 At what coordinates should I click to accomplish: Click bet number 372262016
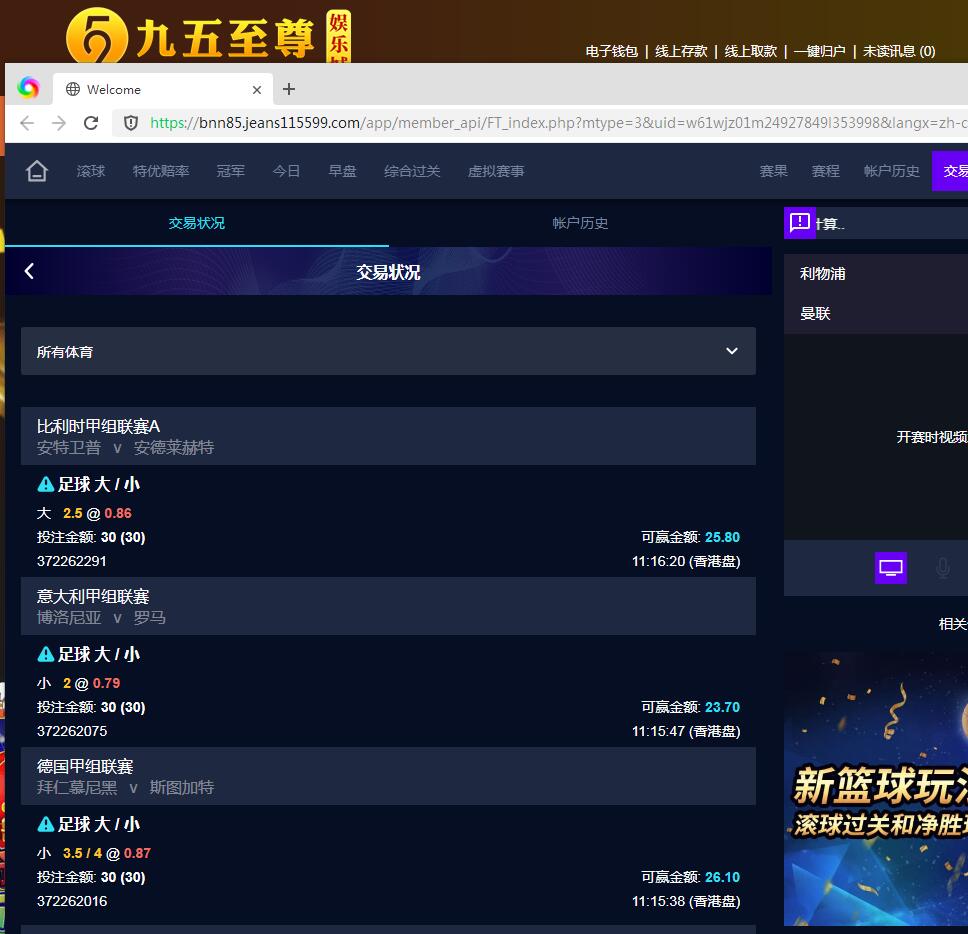tap(72, 901)
